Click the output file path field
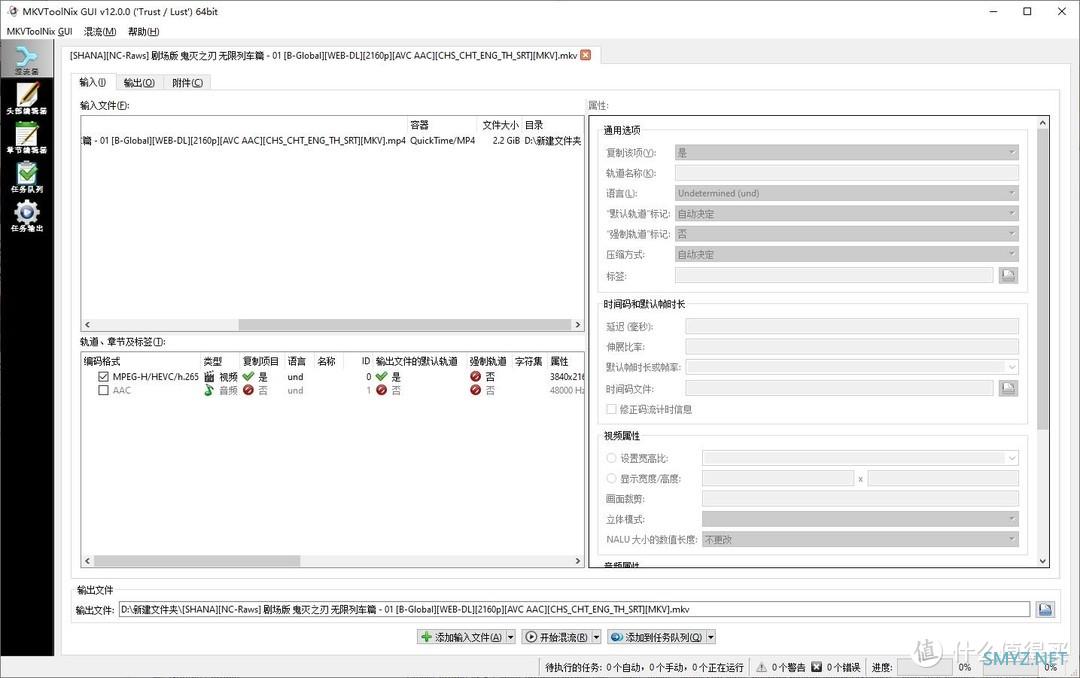The height and width of the screenshot is (678, 1080). [x=574, y=609]
